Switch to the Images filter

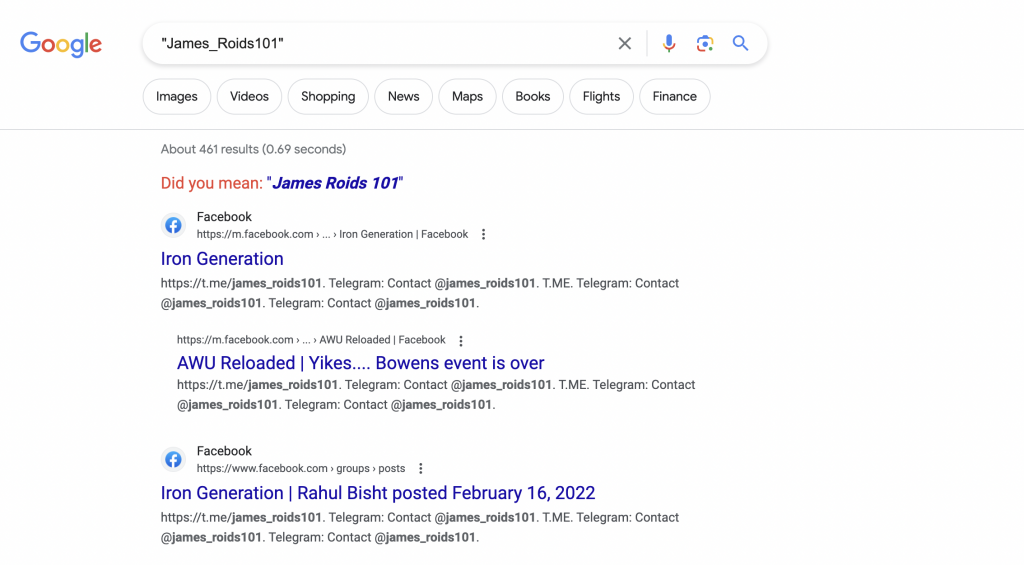point(176,97)
